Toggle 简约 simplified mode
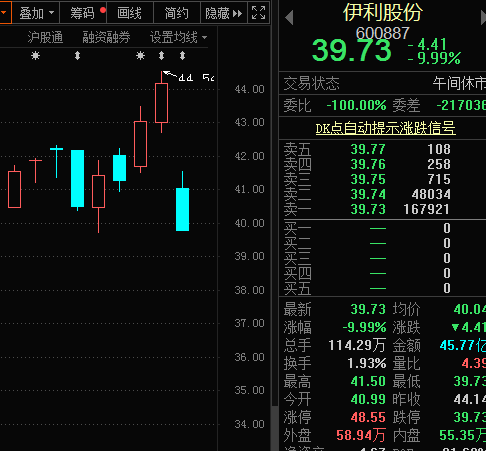Viewport: 486px width, 451px height. (x=177, y=13)
